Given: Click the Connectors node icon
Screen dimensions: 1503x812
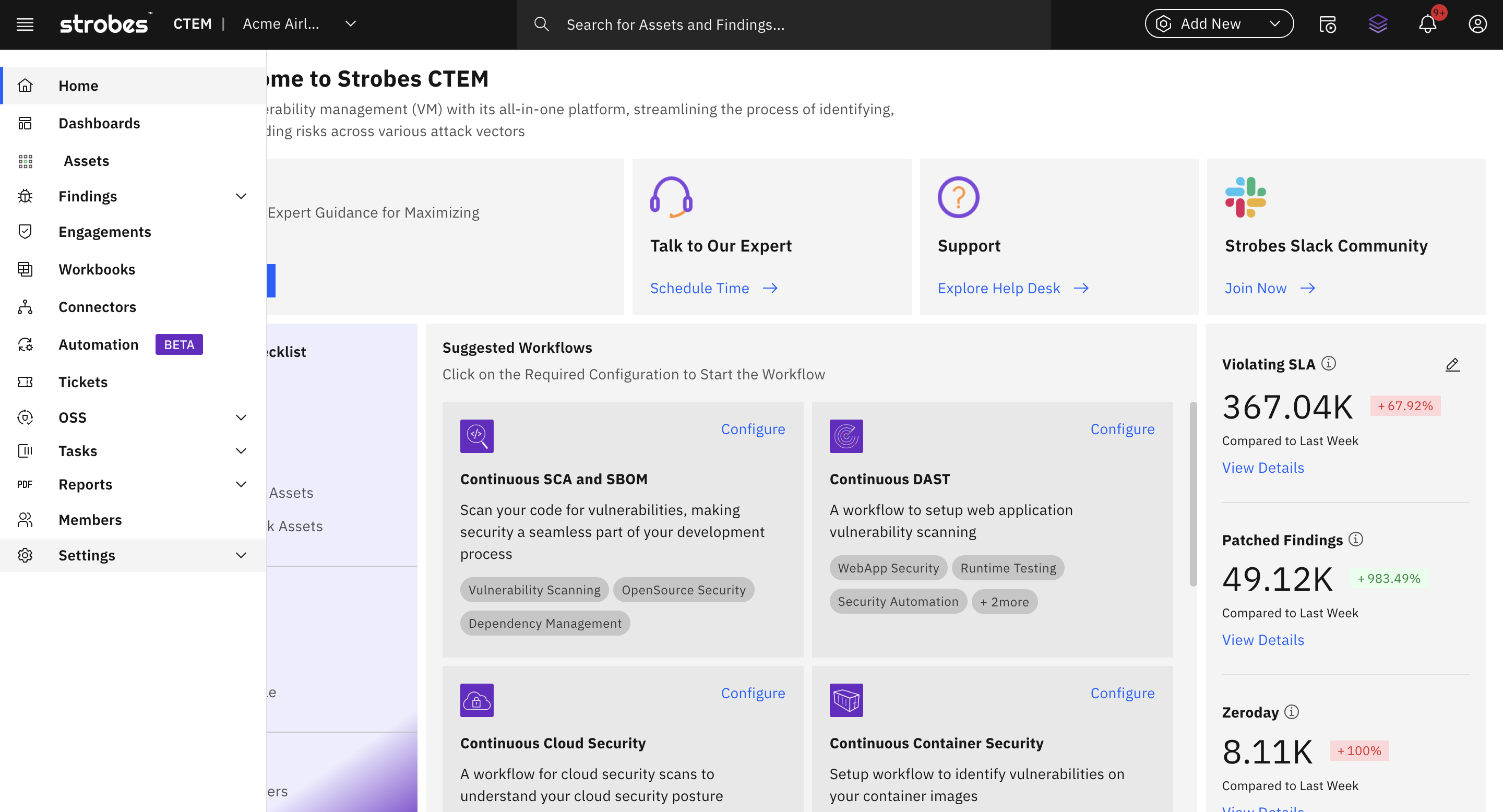Looking at the screenshot, I should click(x=25, y=307).
